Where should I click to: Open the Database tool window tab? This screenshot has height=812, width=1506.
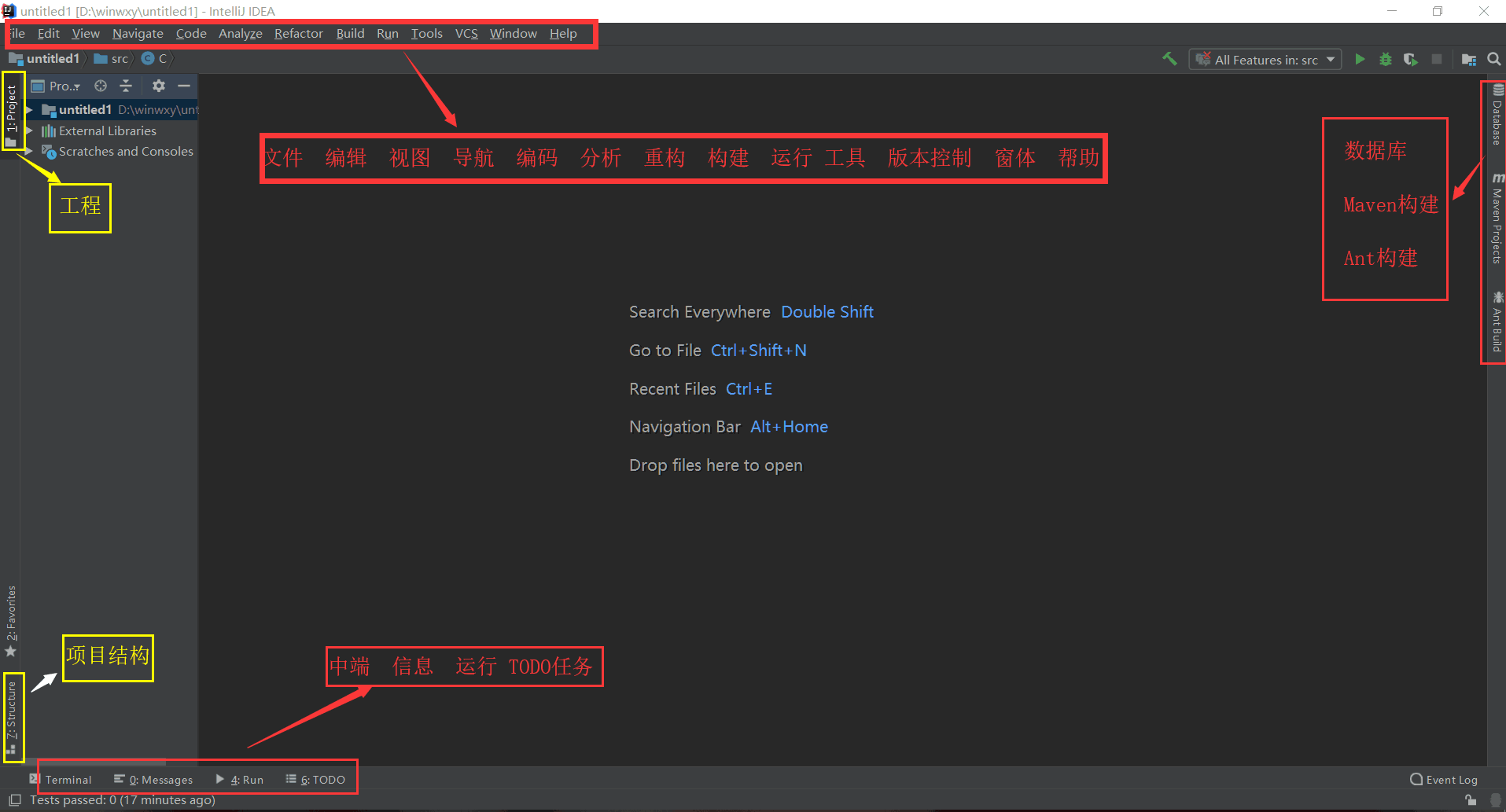click(1497, 115)
